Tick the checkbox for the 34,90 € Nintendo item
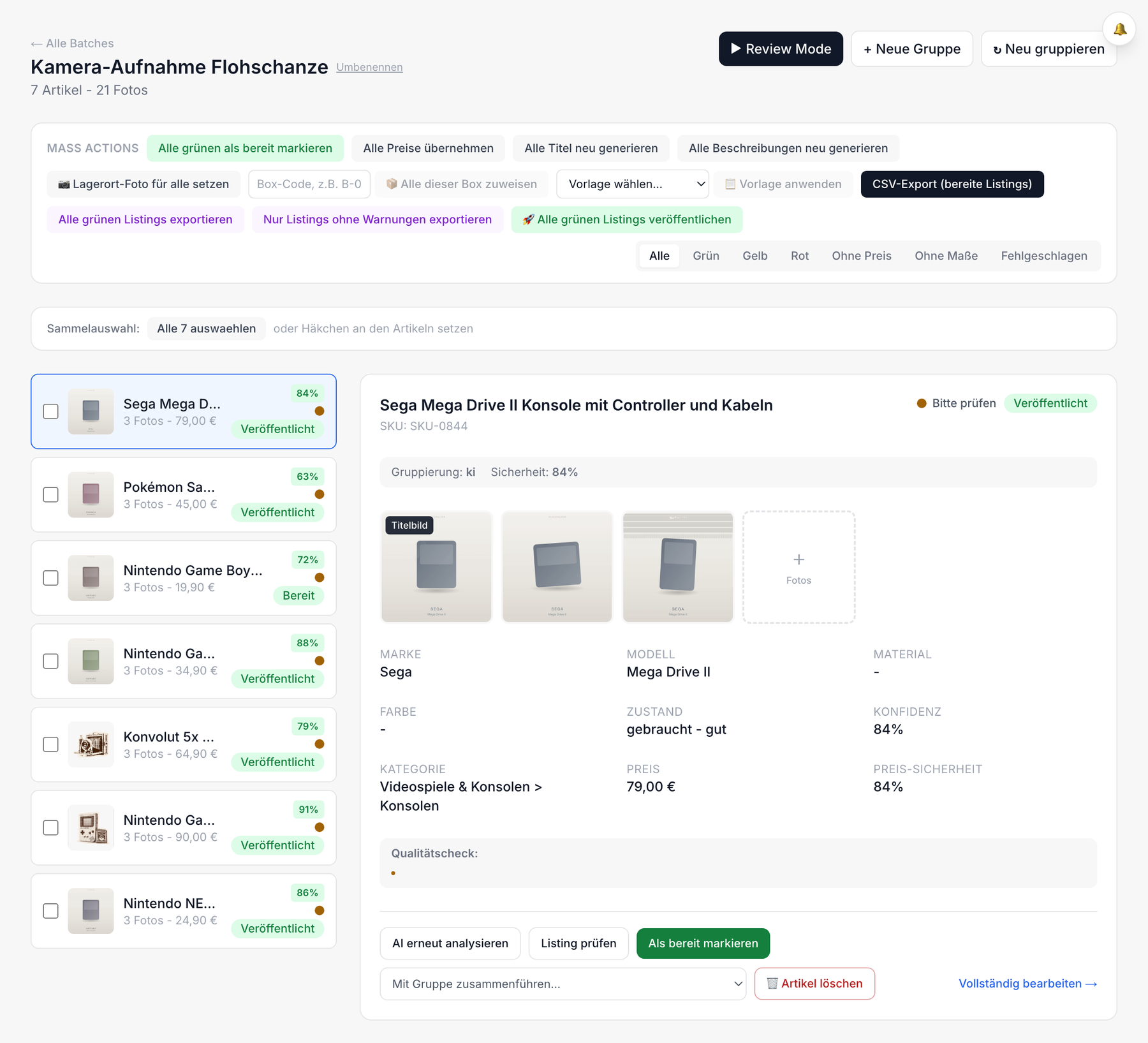1148x1043 pixels. pyautogui.click(x=51, y=661)
